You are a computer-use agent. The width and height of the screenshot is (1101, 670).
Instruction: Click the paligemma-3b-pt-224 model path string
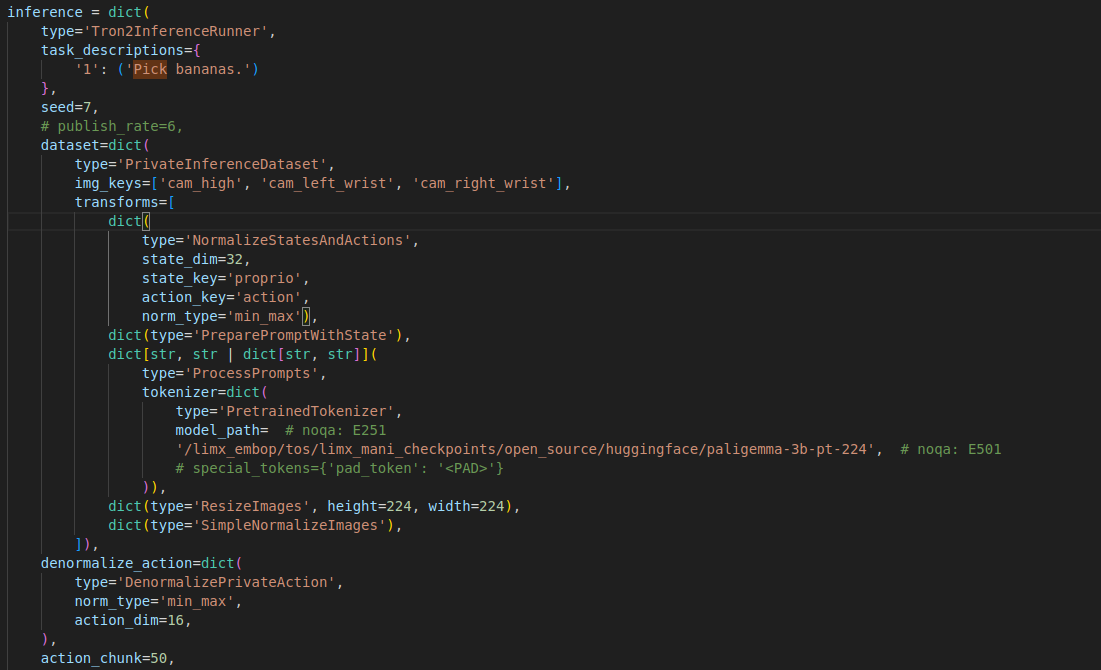[528, 449]
